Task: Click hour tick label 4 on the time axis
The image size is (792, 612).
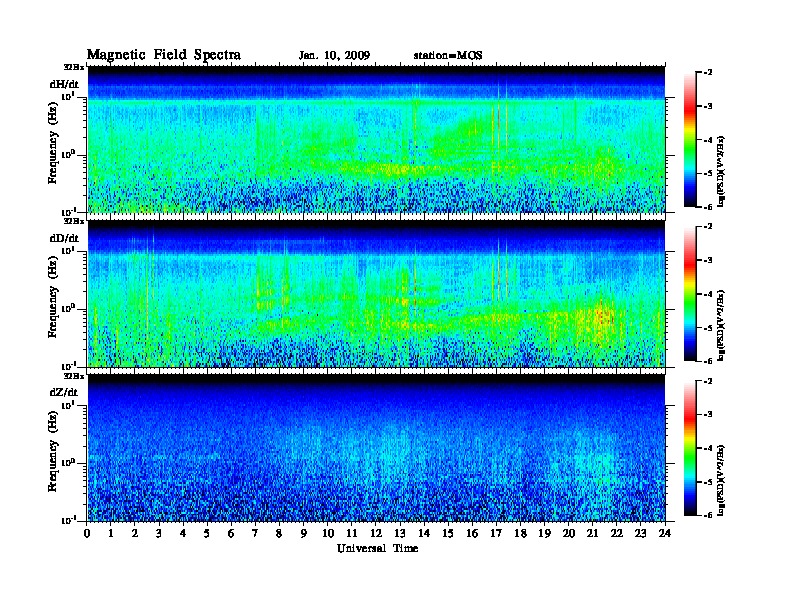Action: tap(183, 533)
